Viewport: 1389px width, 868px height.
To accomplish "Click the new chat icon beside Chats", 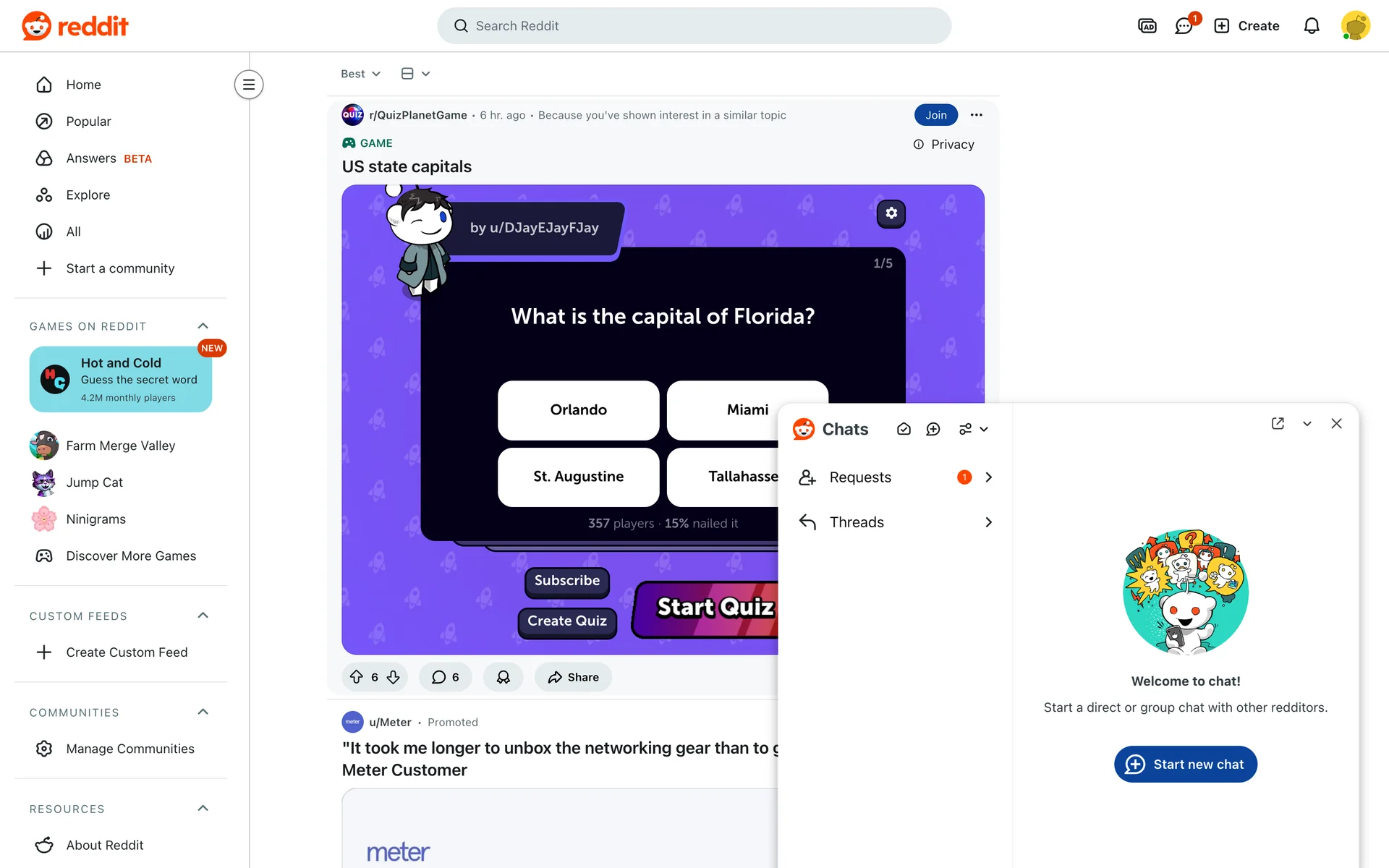I will pyautogui.click(x=933, y=429).
